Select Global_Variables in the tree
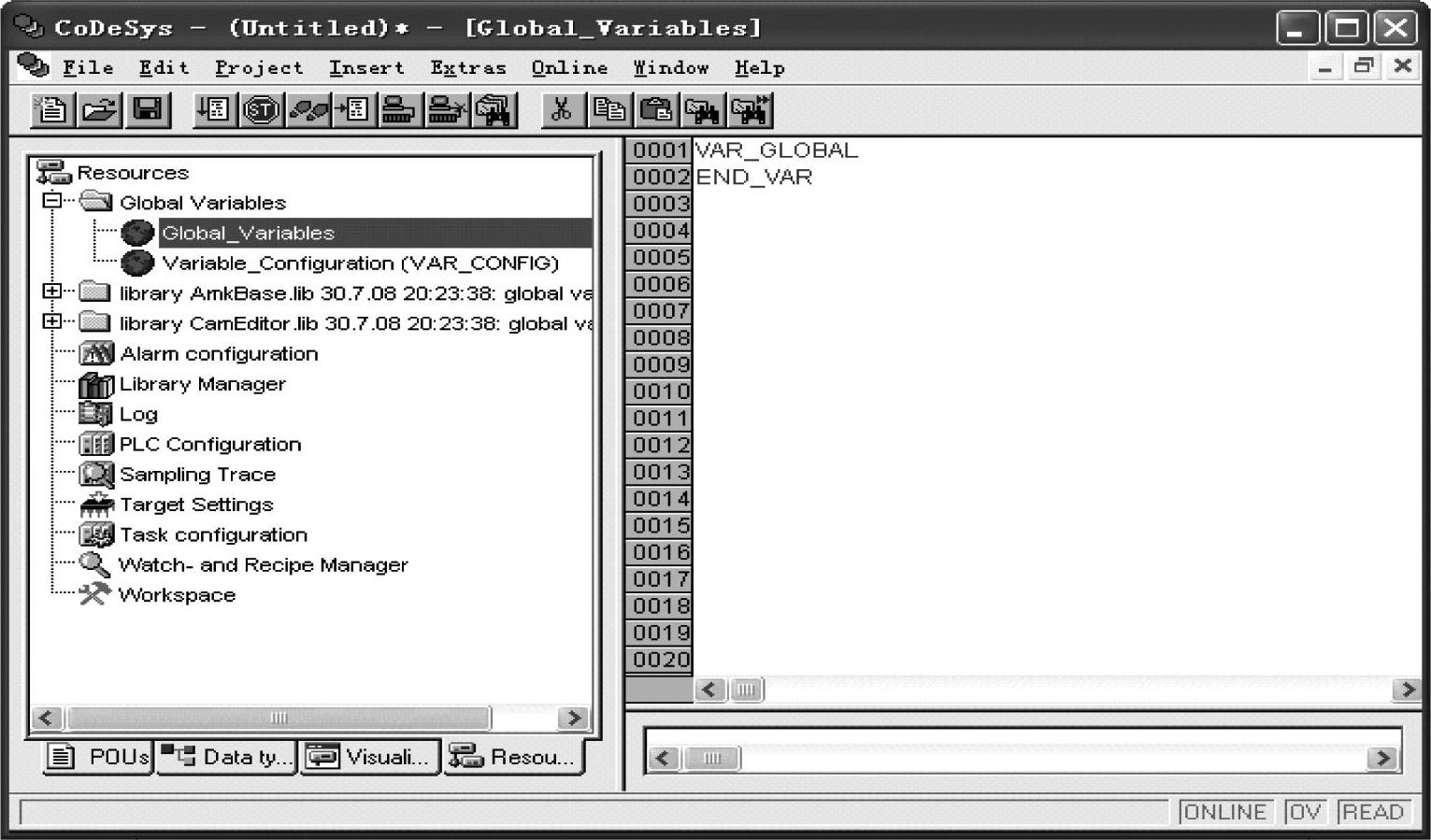The image size is (1431, 840). click(248, 233)
